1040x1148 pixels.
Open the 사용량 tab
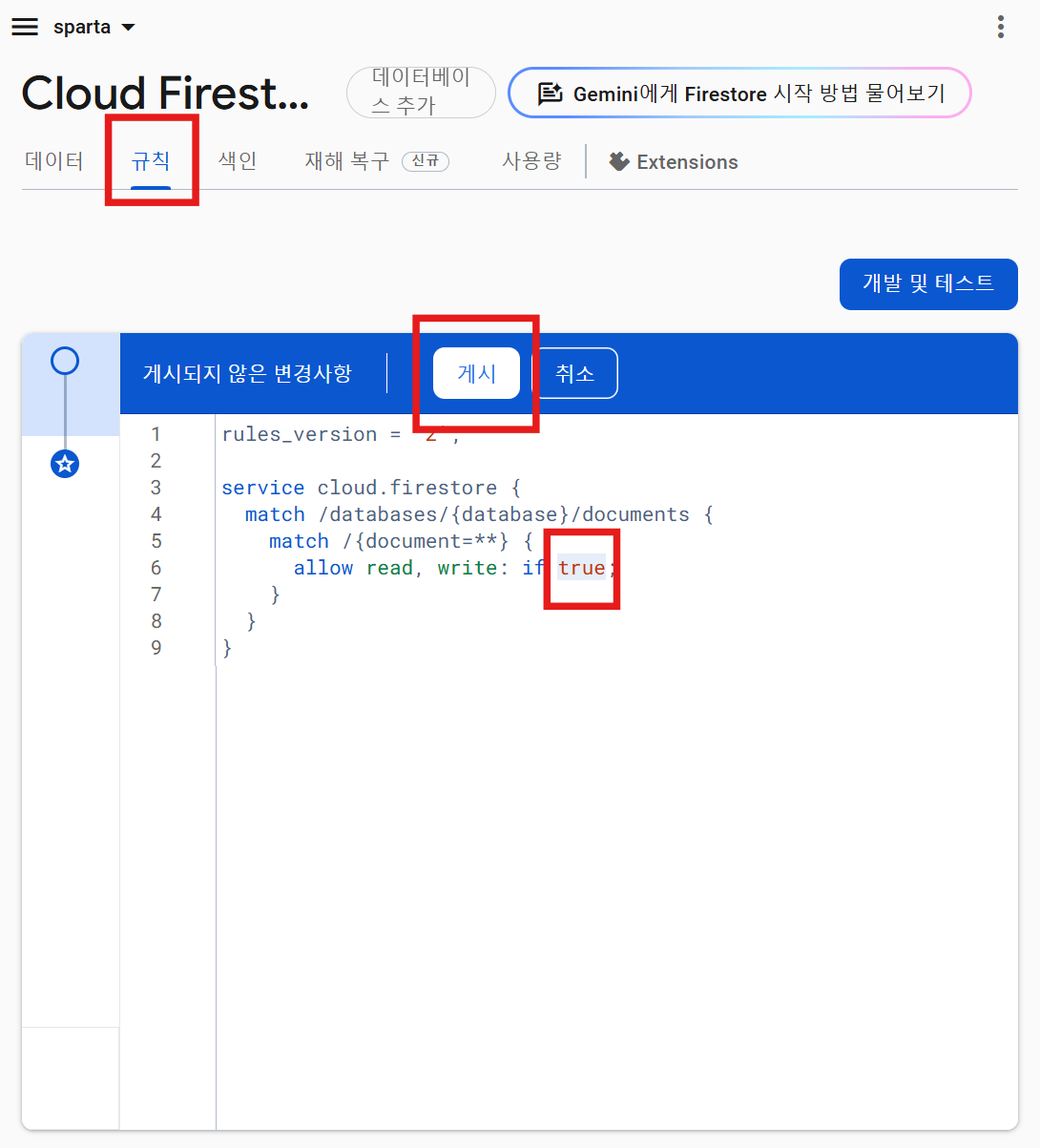pyautogui.click(x=531, y=161)
